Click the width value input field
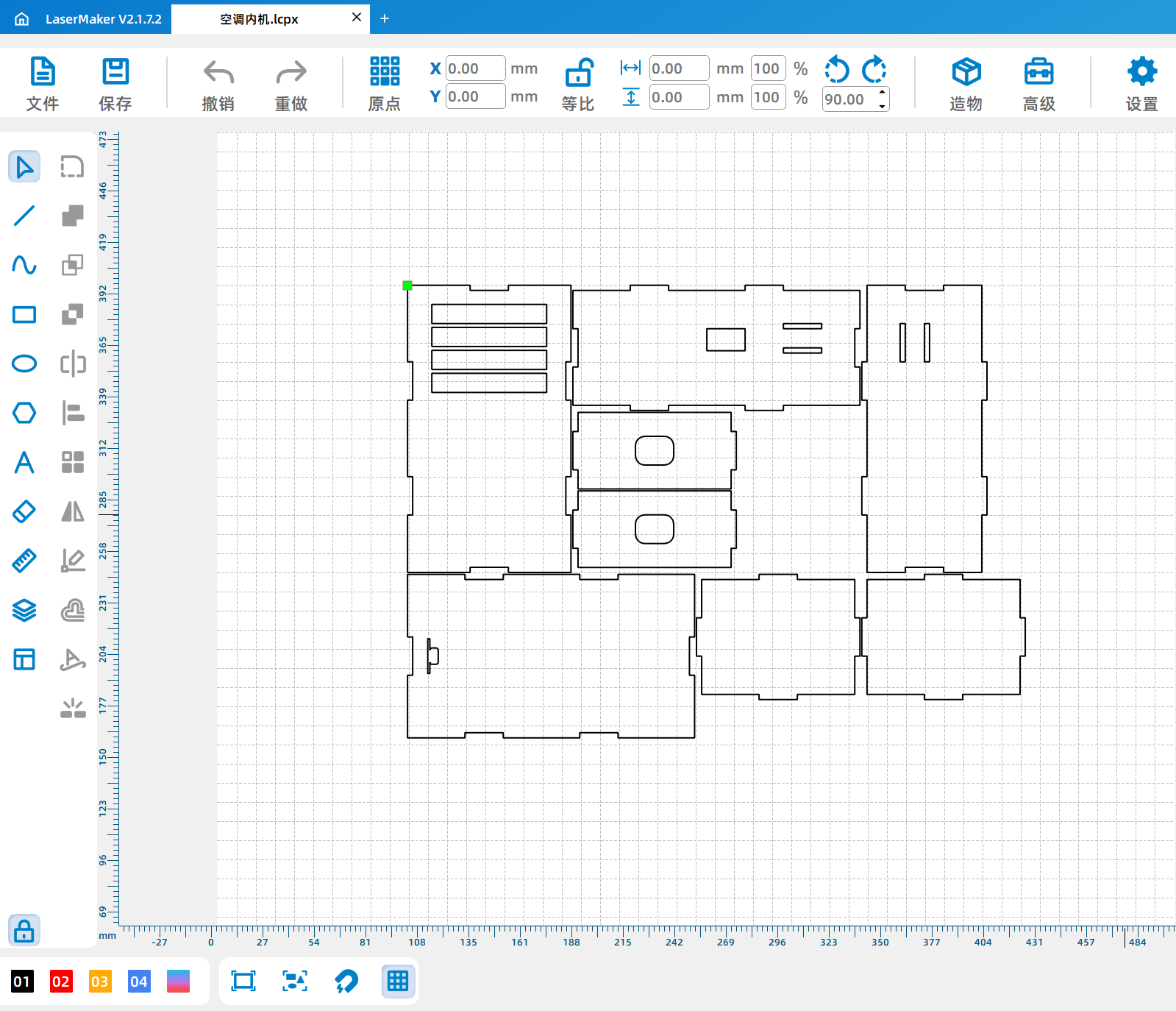This screenshot has width=1176, height=1011. point(679,68)
